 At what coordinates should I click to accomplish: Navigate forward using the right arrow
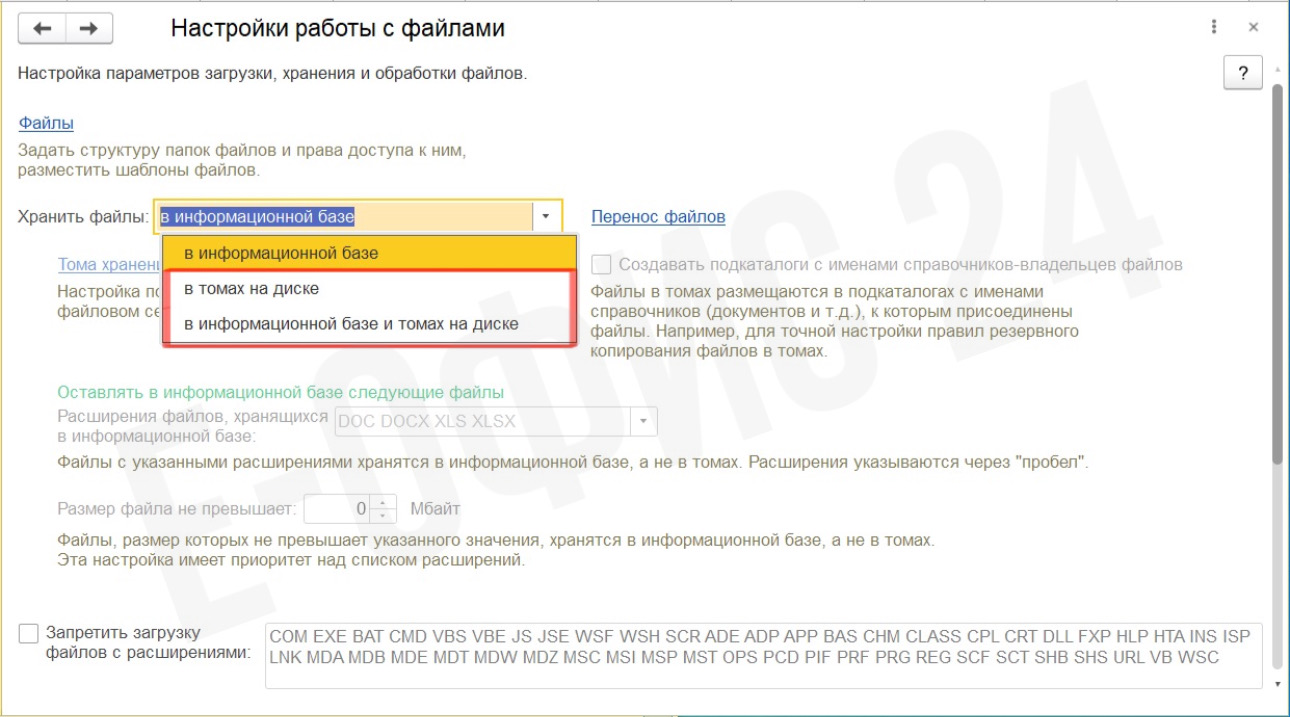[x=88, y=27]
